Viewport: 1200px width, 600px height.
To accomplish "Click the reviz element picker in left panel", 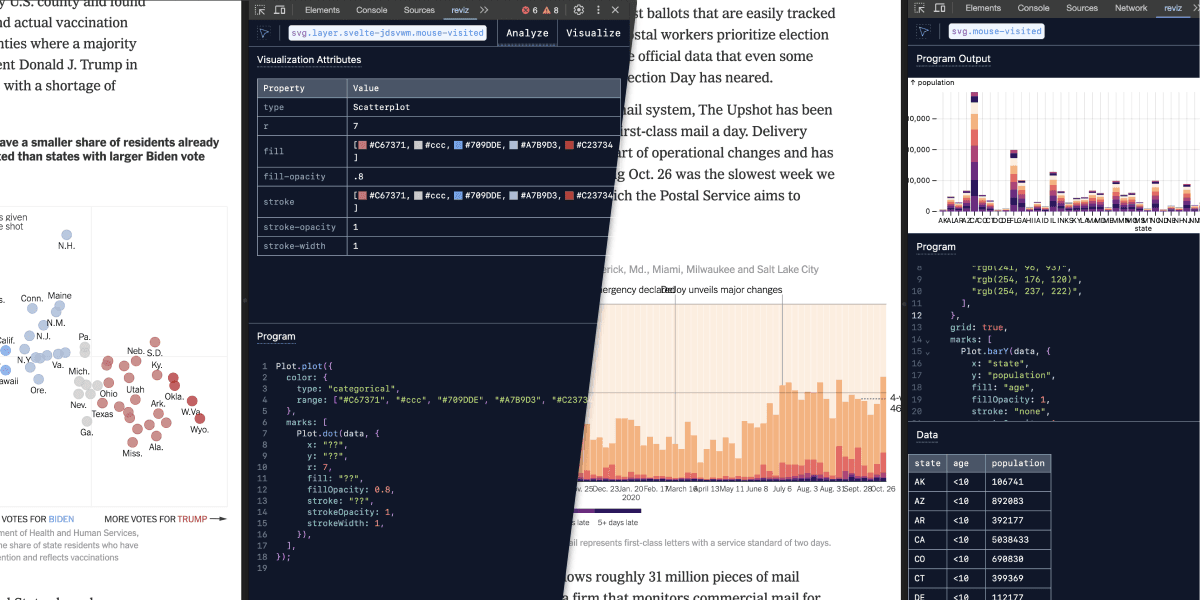I will coord(264,32).
